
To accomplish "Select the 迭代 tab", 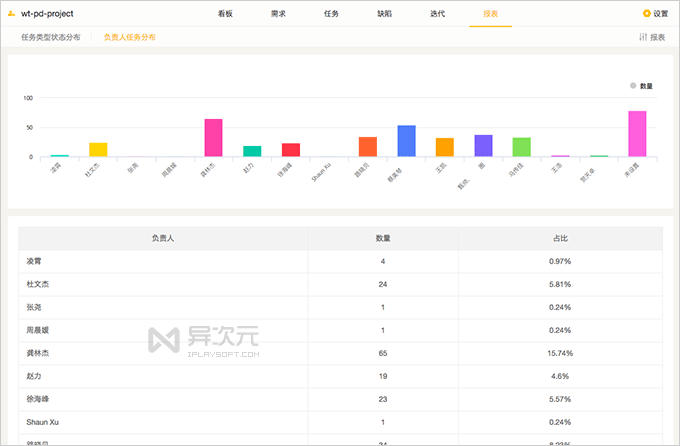I will [437, 14].
